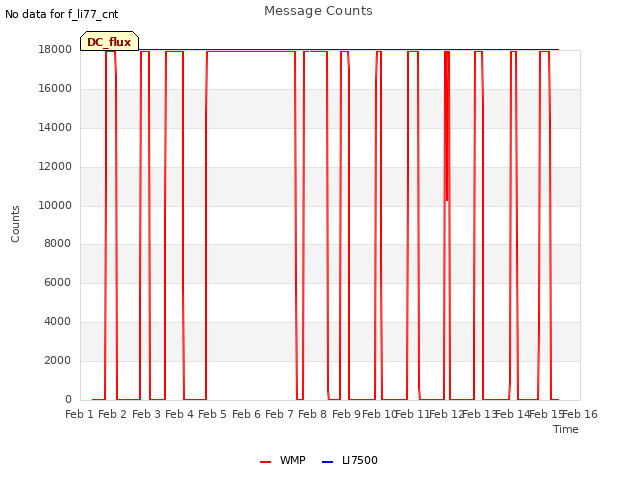
Task: Click the Feb 16 x-axis label
Action: coord(580,414)
